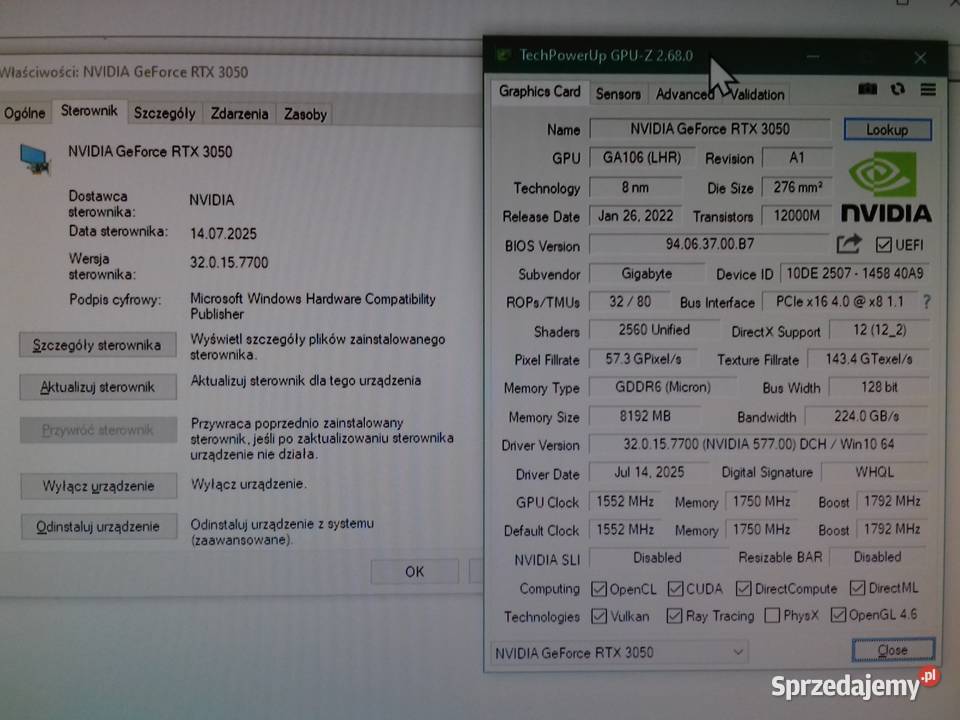Toggle the PhysX checkbox
The width and height of the screenshot is (960, 720).
pyautogui.click(x=773, y=616)
